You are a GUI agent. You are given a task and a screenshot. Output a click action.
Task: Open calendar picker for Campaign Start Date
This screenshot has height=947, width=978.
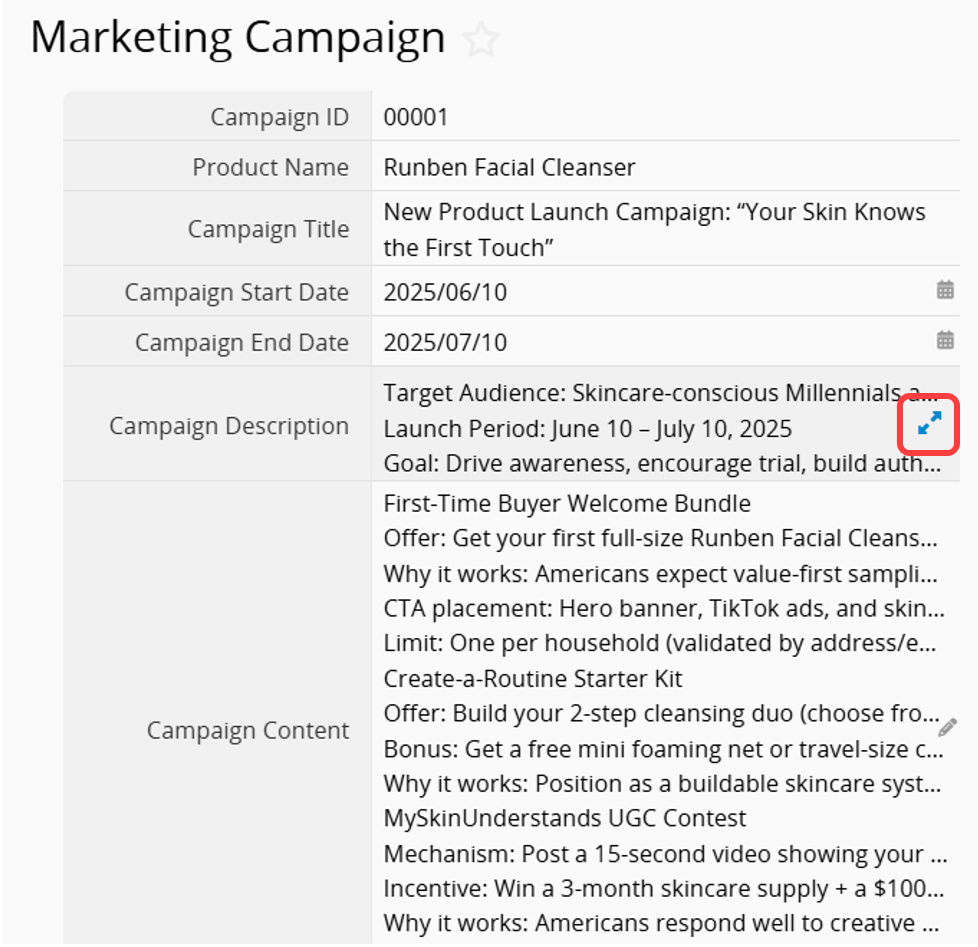point(945,290)
